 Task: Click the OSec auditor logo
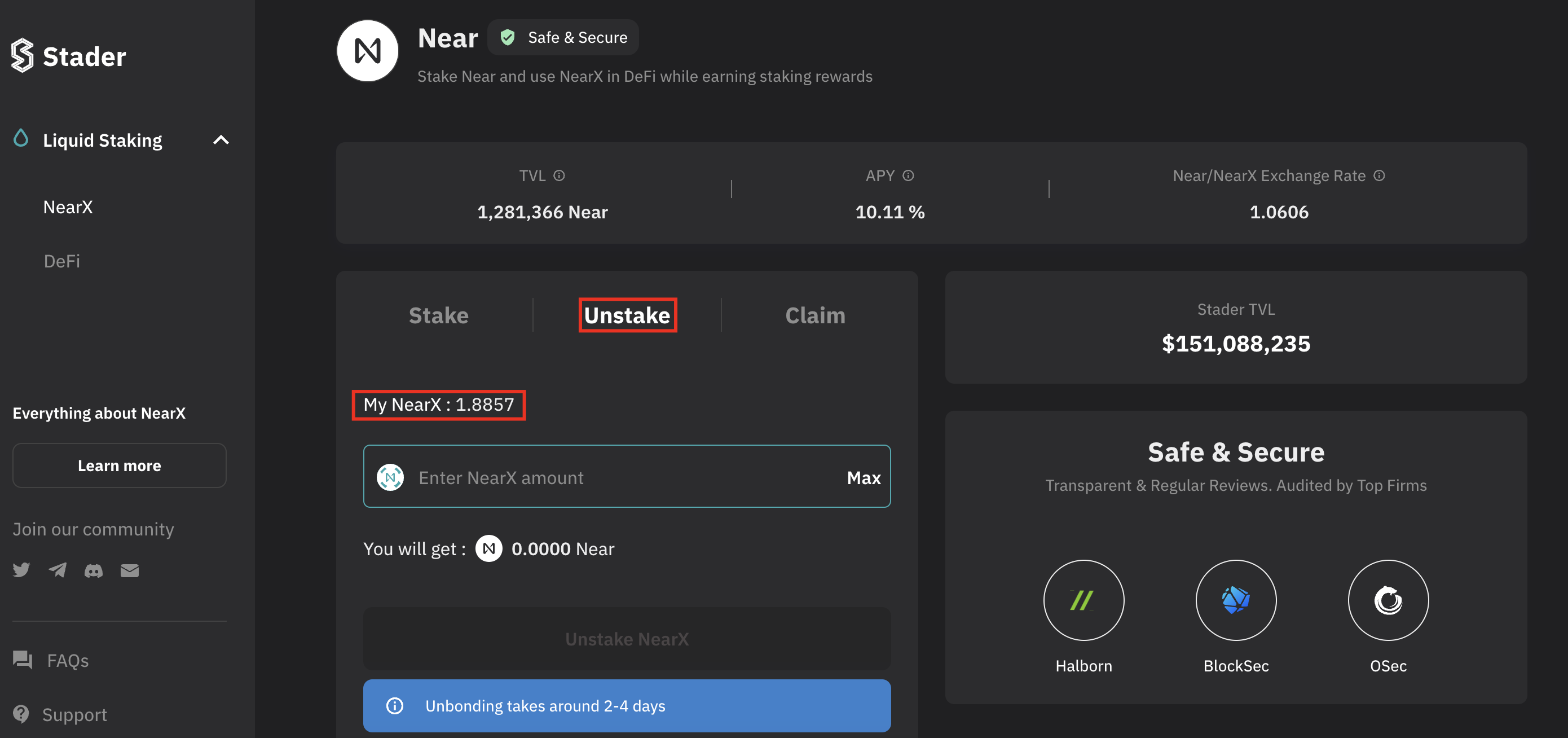(1388, 600)
